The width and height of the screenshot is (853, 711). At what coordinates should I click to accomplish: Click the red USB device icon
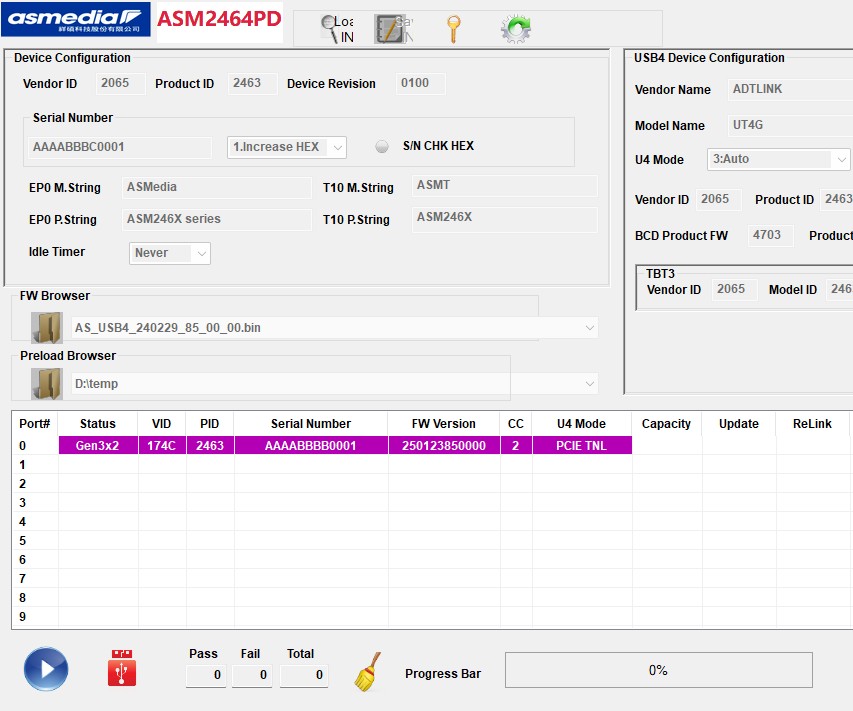pos(122,669)
